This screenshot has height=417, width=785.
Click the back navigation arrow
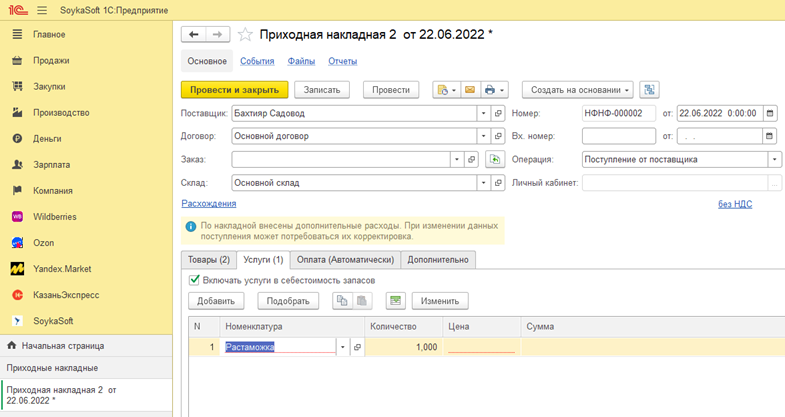[x=194, y=35]
